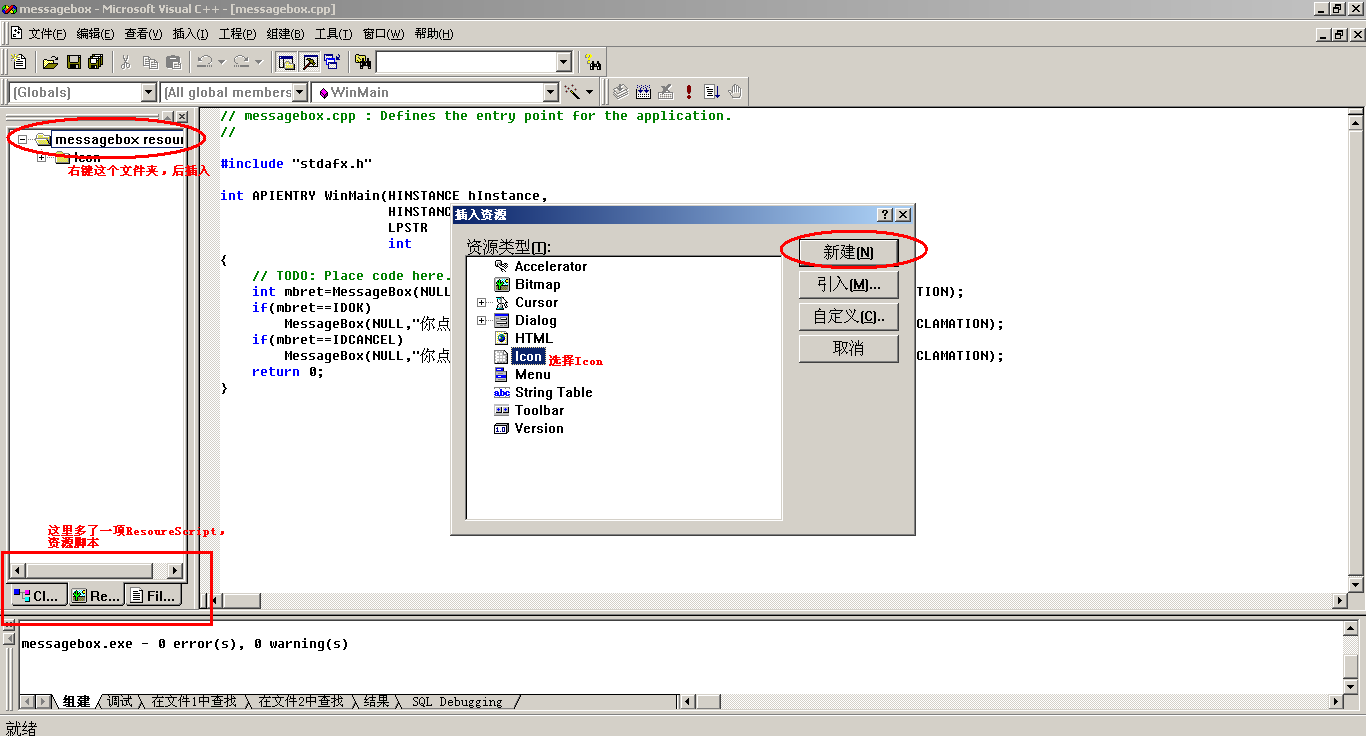The image size is (1366, 736).
Task: Switch to the FileView tab
Action: tap(153, 595)
